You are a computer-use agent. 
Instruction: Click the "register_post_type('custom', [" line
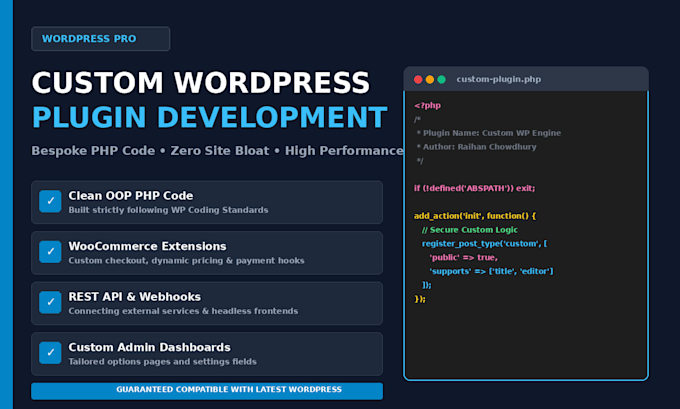[484, 243]
